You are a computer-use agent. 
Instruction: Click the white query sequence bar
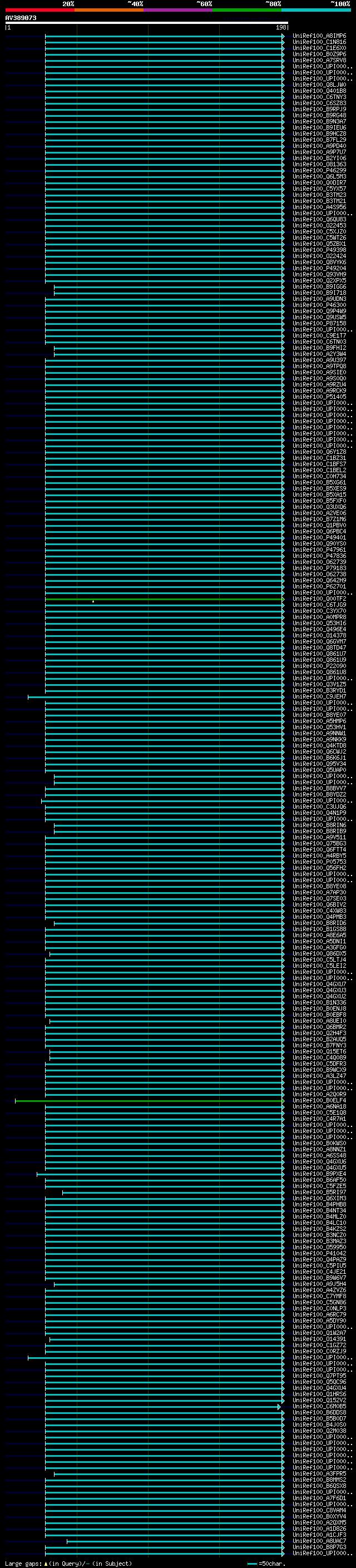pyautogui.click(x=147, y=22)
